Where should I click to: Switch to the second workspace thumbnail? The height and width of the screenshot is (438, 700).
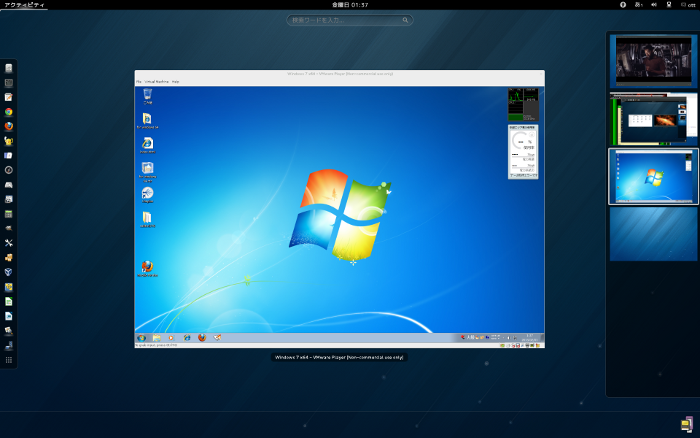tap(653, 118)
